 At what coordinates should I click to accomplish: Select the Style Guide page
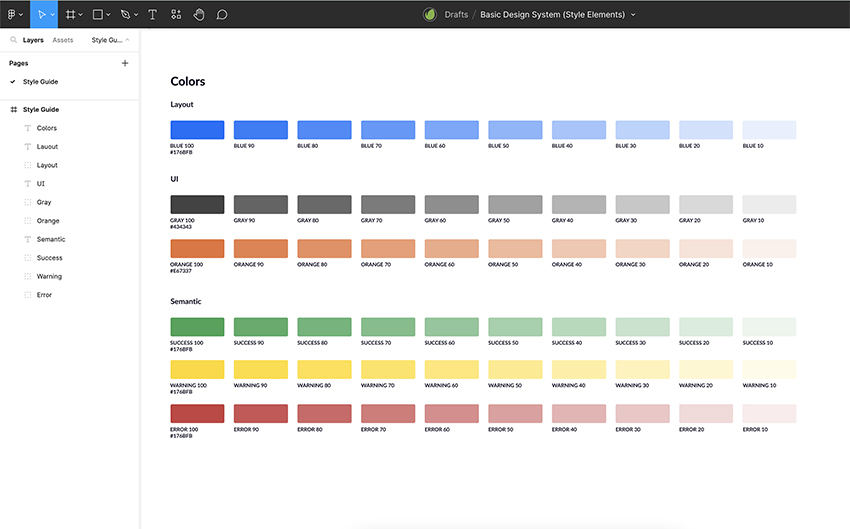tap(40, 82)
